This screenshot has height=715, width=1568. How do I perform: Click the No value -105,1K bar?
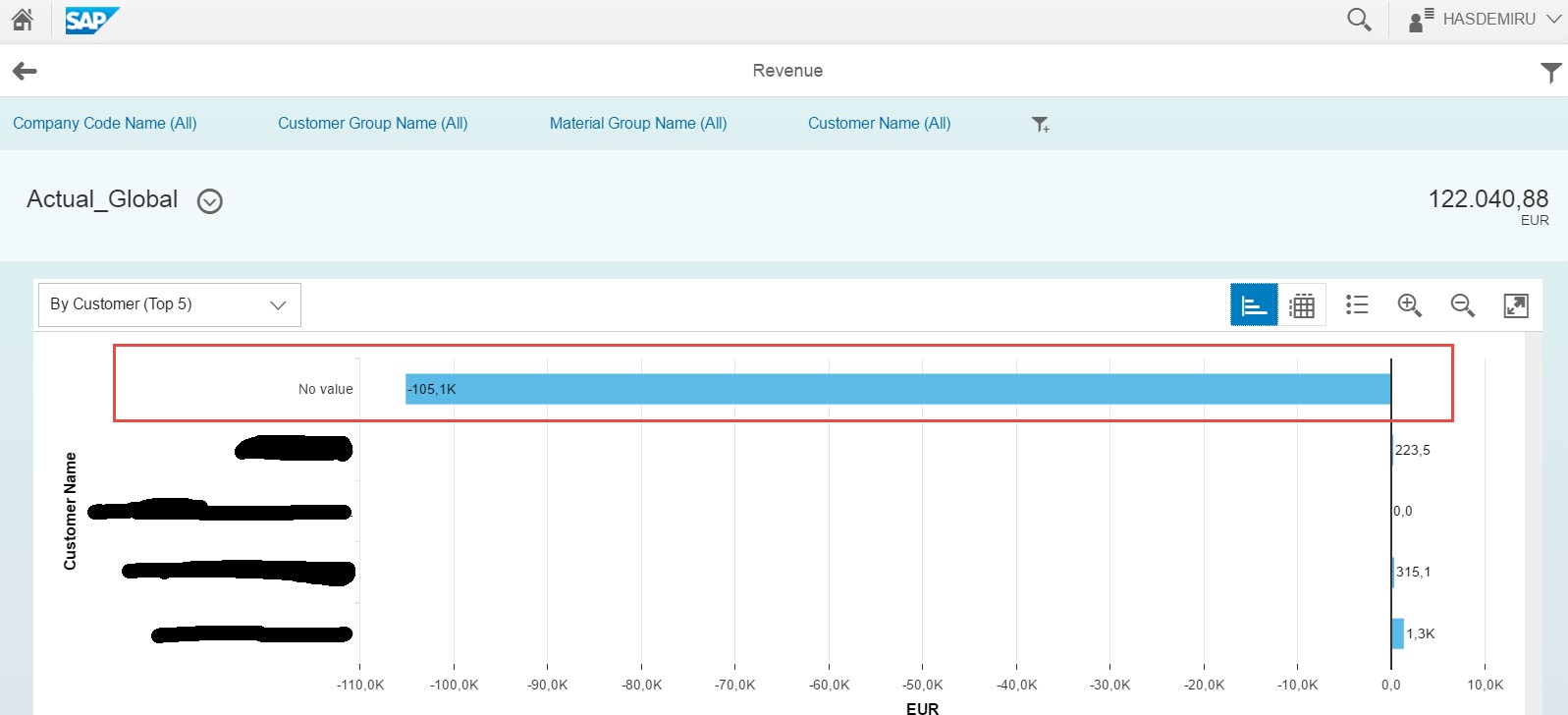tap(897, 389)
